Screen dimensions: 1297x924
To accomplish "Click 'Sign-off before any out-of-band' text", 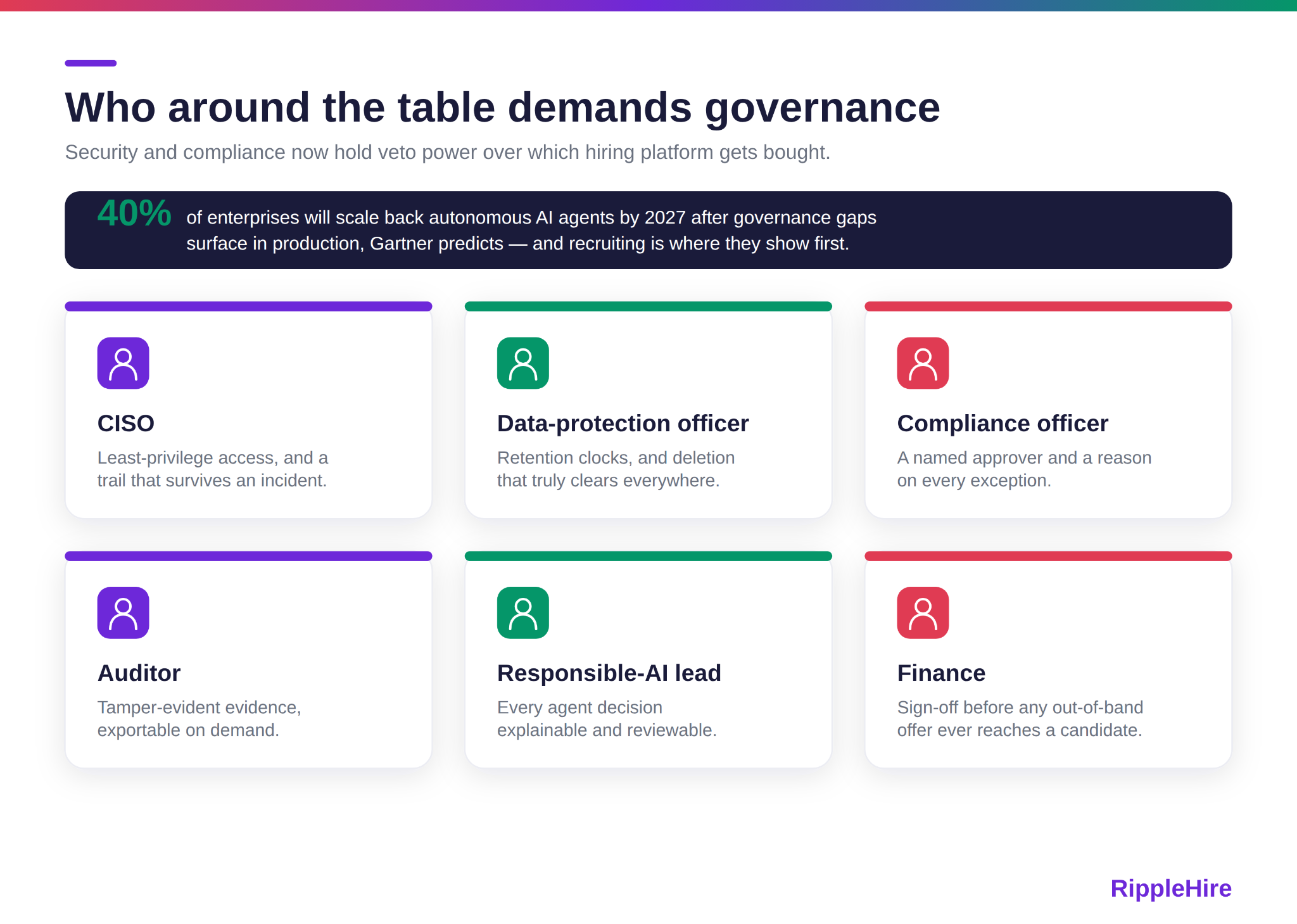I will 1020,718.
